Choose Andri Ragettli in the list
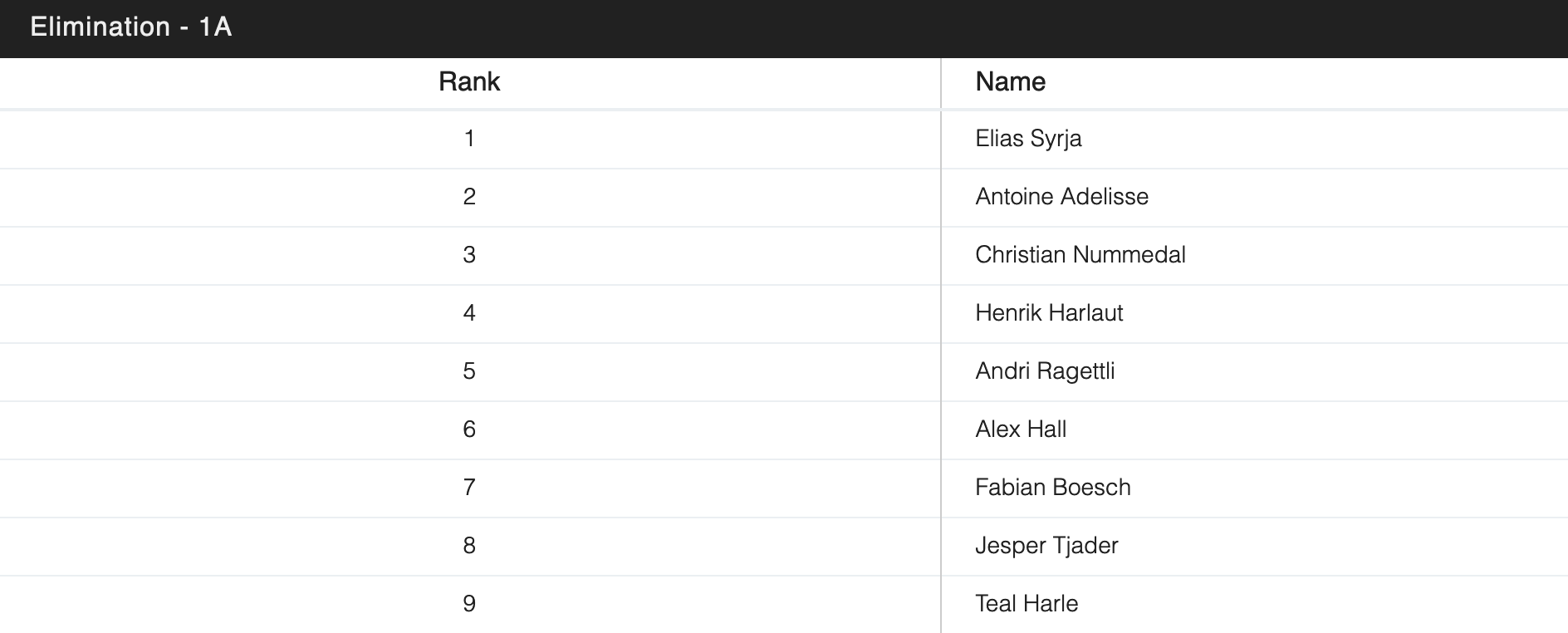This screenshot has width=1568, height=633. (x=1045, y=371)
